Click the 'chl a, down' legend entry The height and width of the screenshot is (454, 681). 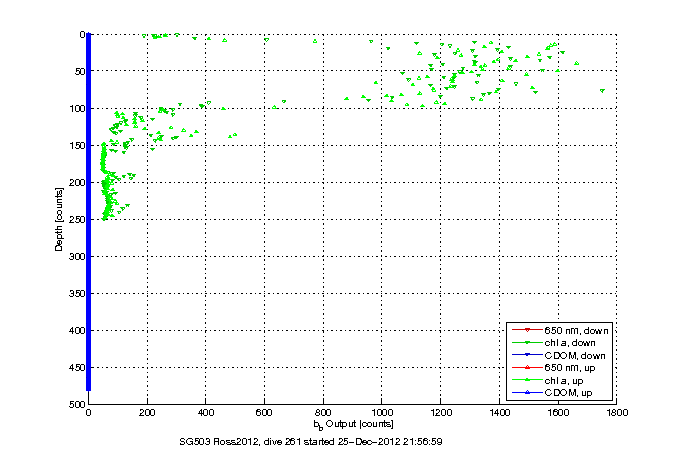pos(554,343)
